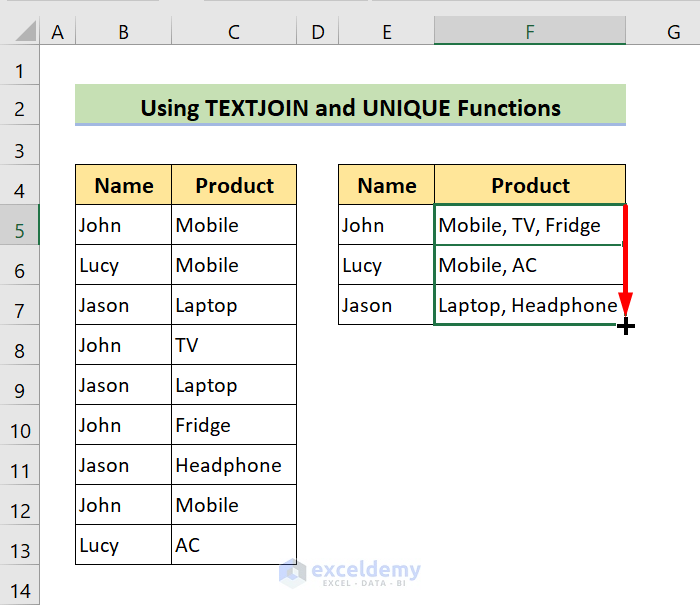The width and height of the screenshot is (700, 605).
Task: Select row 11 header
Action: [x=20, y=465]
